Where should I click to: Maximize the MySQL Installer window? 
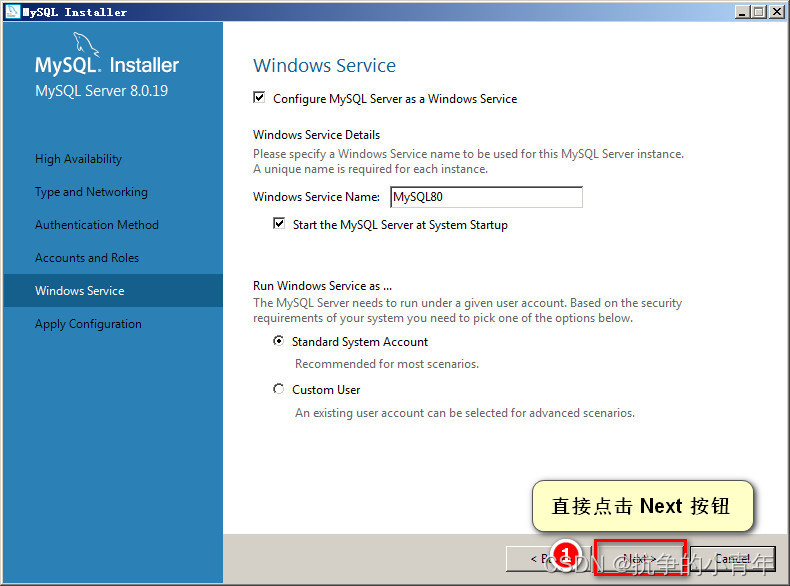[759, 12]
